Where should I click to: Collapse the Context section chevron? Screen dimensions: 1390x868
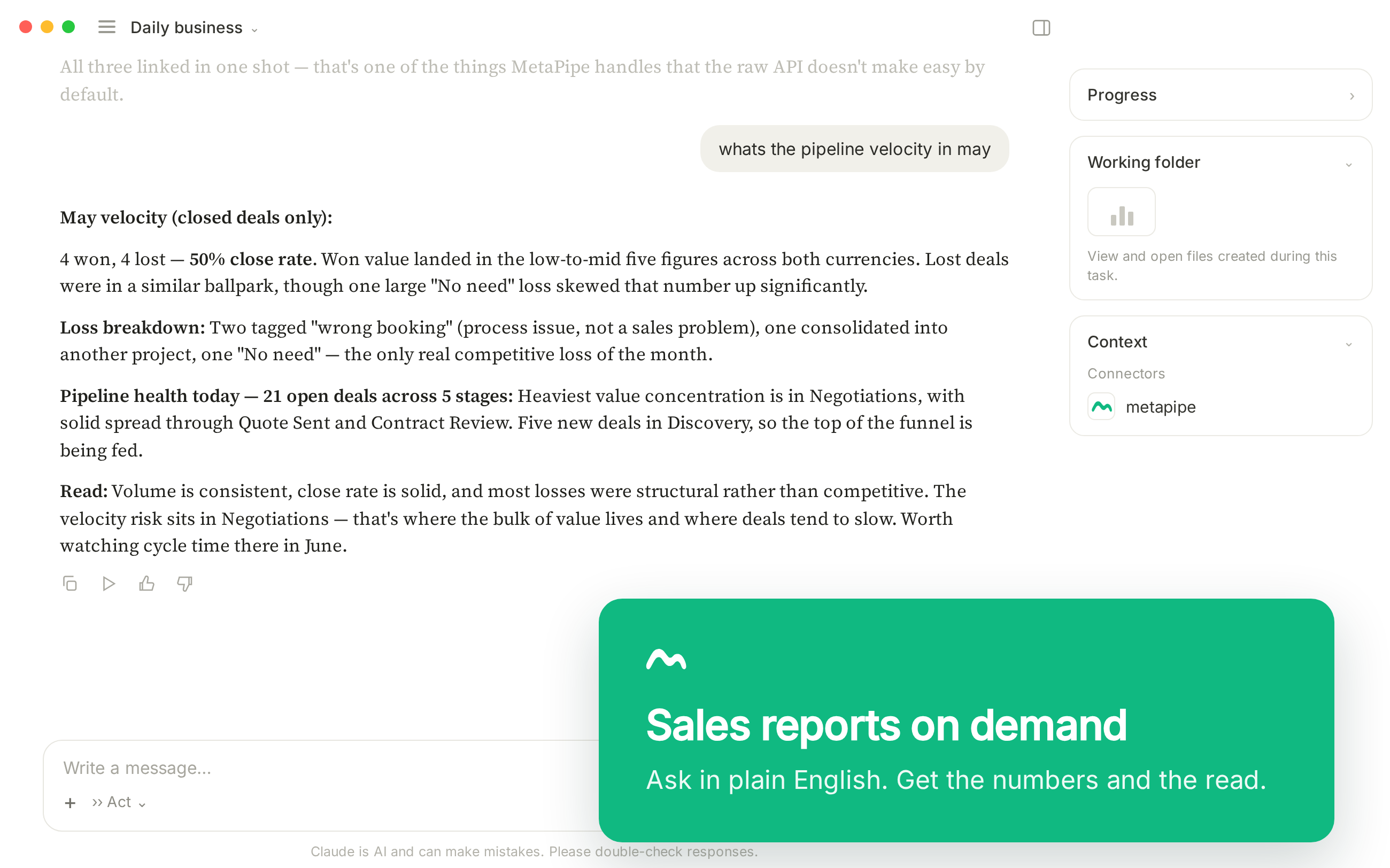[1349, 344]
